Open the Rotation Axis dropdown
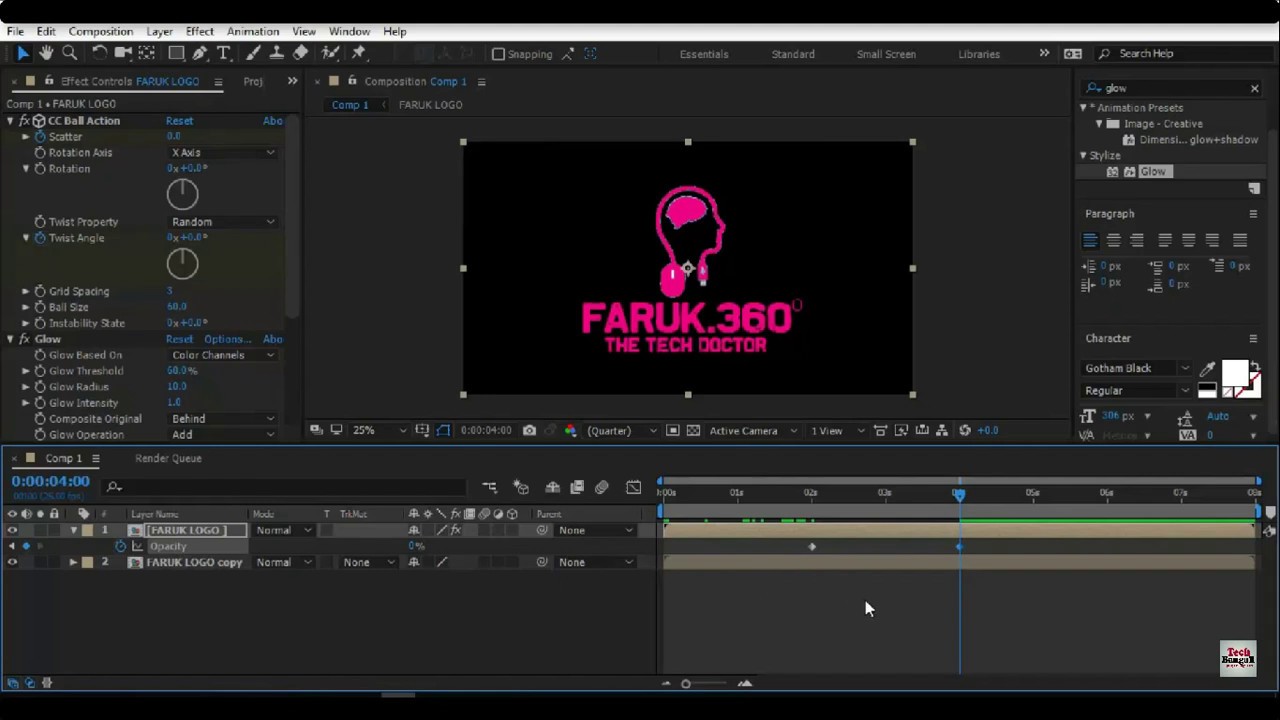Viewport: 1280px width, 720px height. tap(222, 153)
